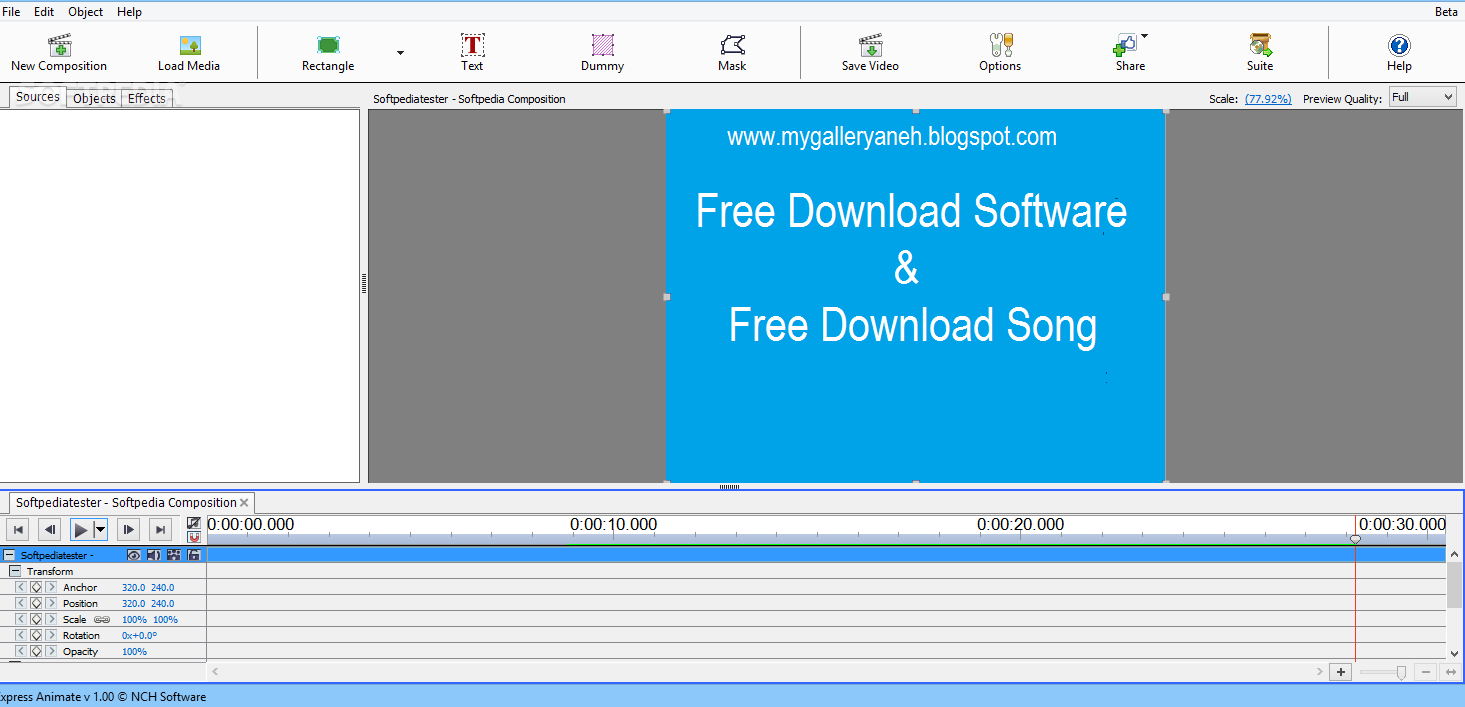This screenshot has width=1465, height=707.
Task: Open Load Media
Action: click(188, 52)
